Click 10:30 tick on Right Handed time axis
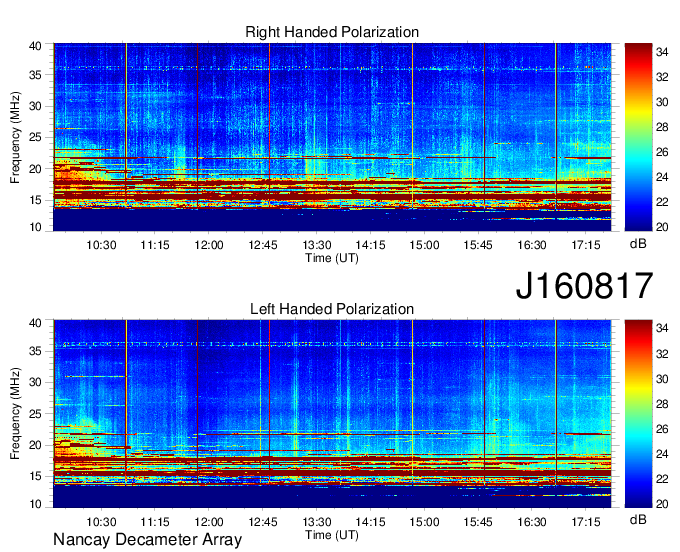 [101, 245]
